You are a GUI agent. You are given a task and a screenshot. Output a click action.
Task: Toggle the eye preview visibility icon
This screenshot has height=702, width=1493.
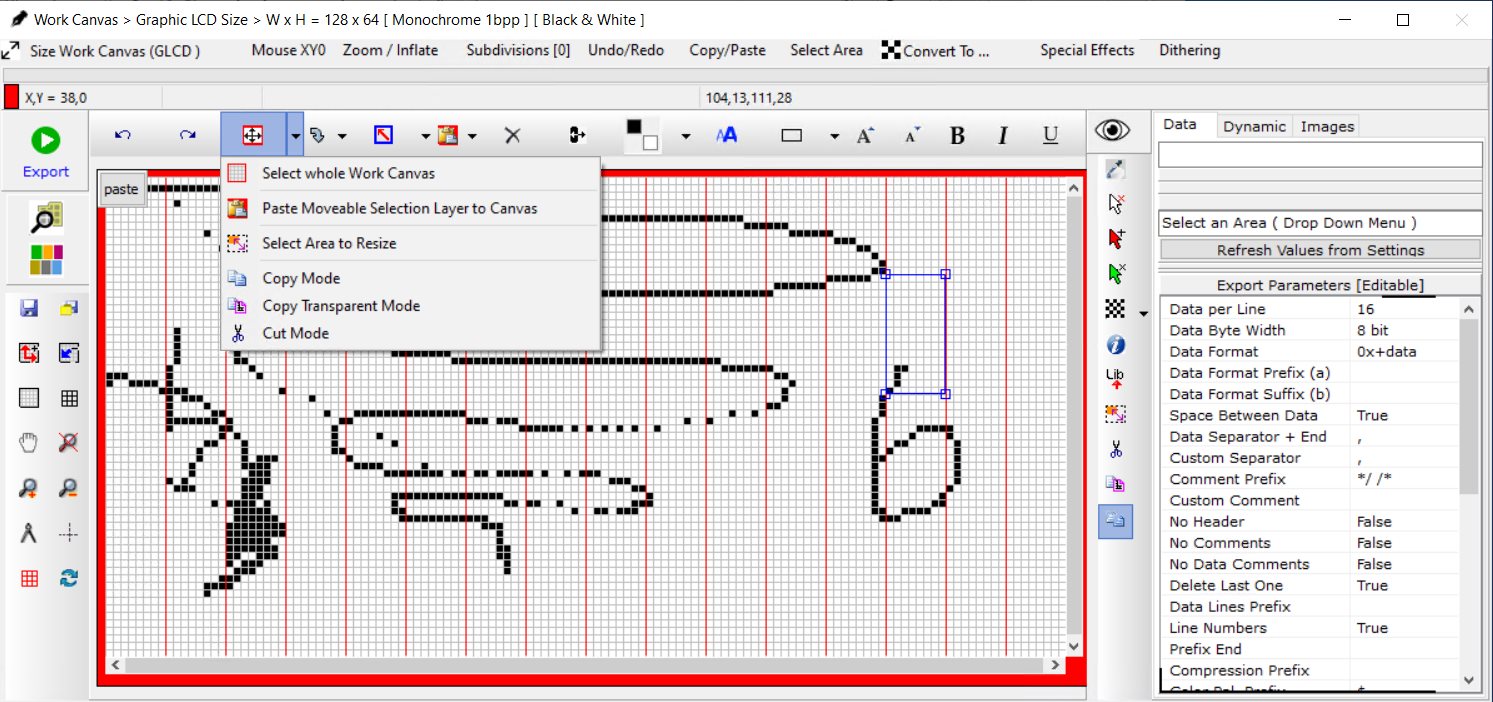point(1112,131)
